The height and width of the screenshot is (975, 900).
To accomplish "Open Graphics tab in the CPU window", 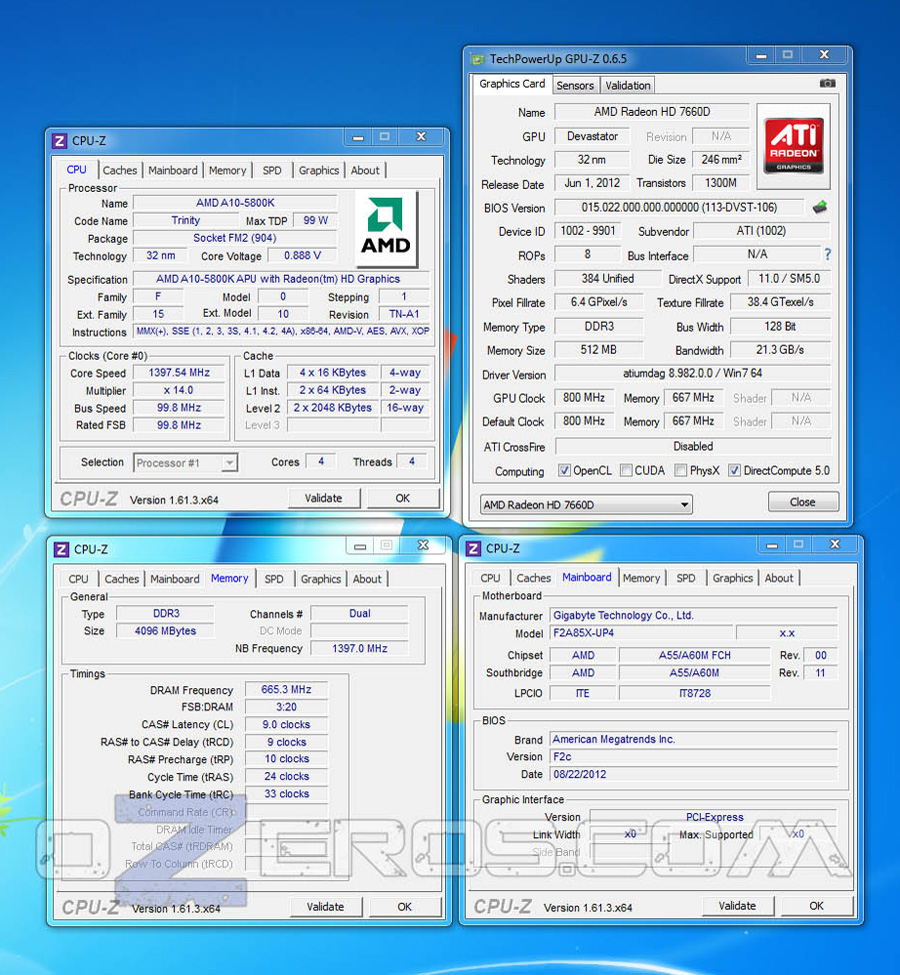I will pos(319,170).
